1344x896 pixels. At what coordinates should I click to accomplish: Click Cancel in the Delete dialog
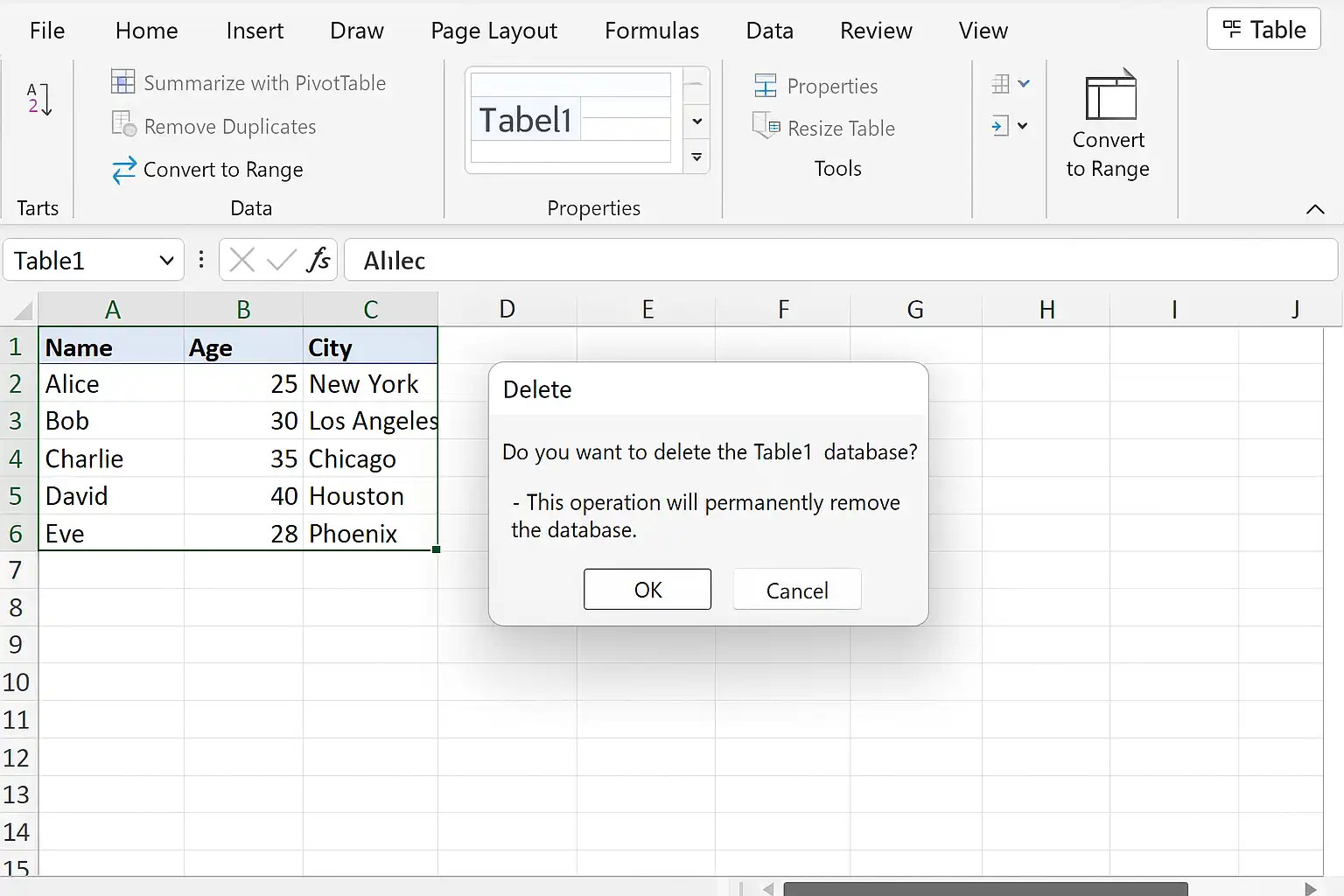point(797,590)
